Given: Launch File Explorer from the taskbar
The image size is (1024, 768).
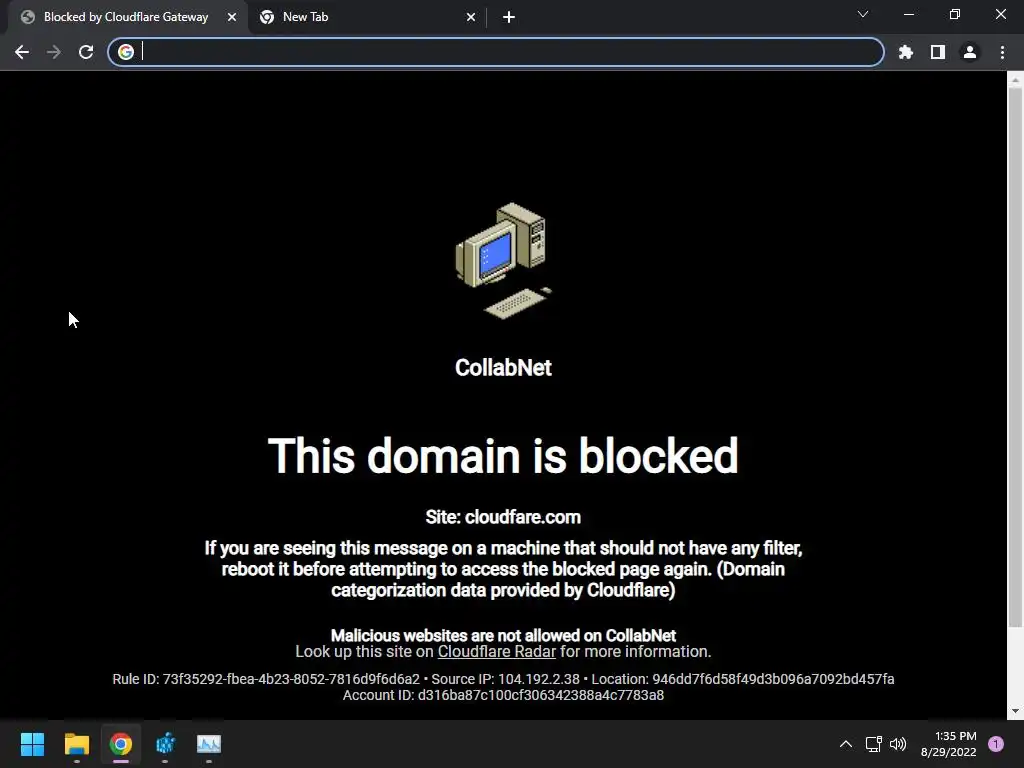Looking at the screenshot, I should point(76,744).
